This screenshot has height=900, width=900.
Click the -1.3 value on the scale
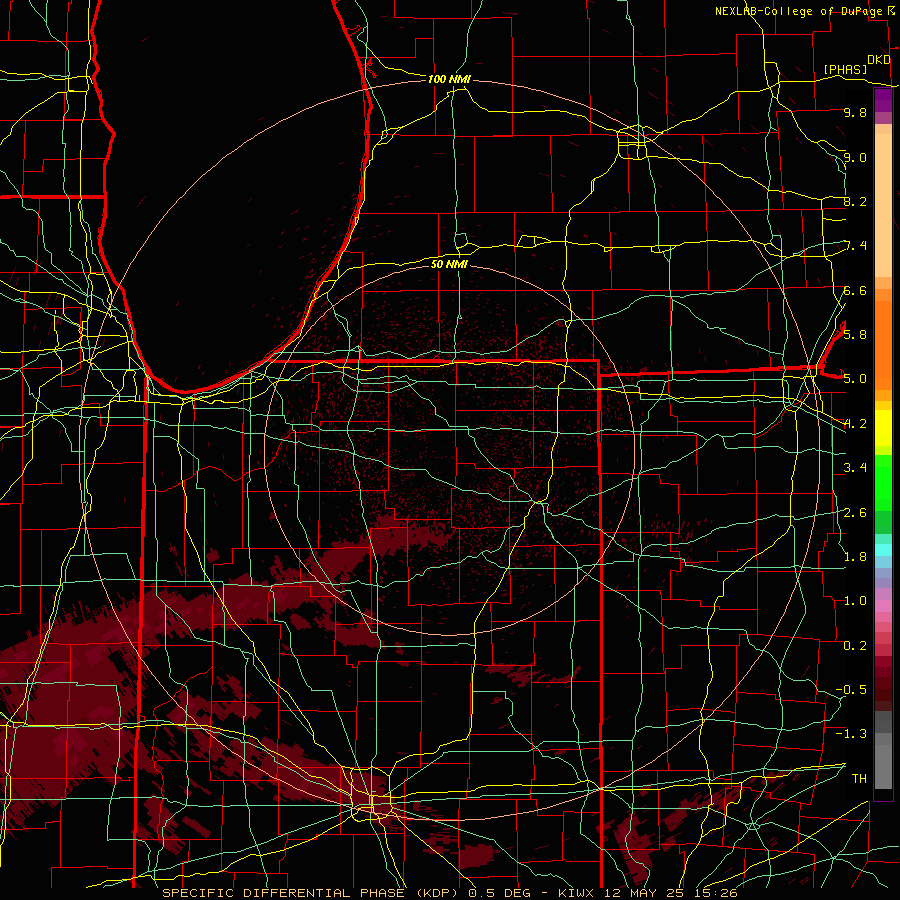pyautogui.click(x=851, y=734)
